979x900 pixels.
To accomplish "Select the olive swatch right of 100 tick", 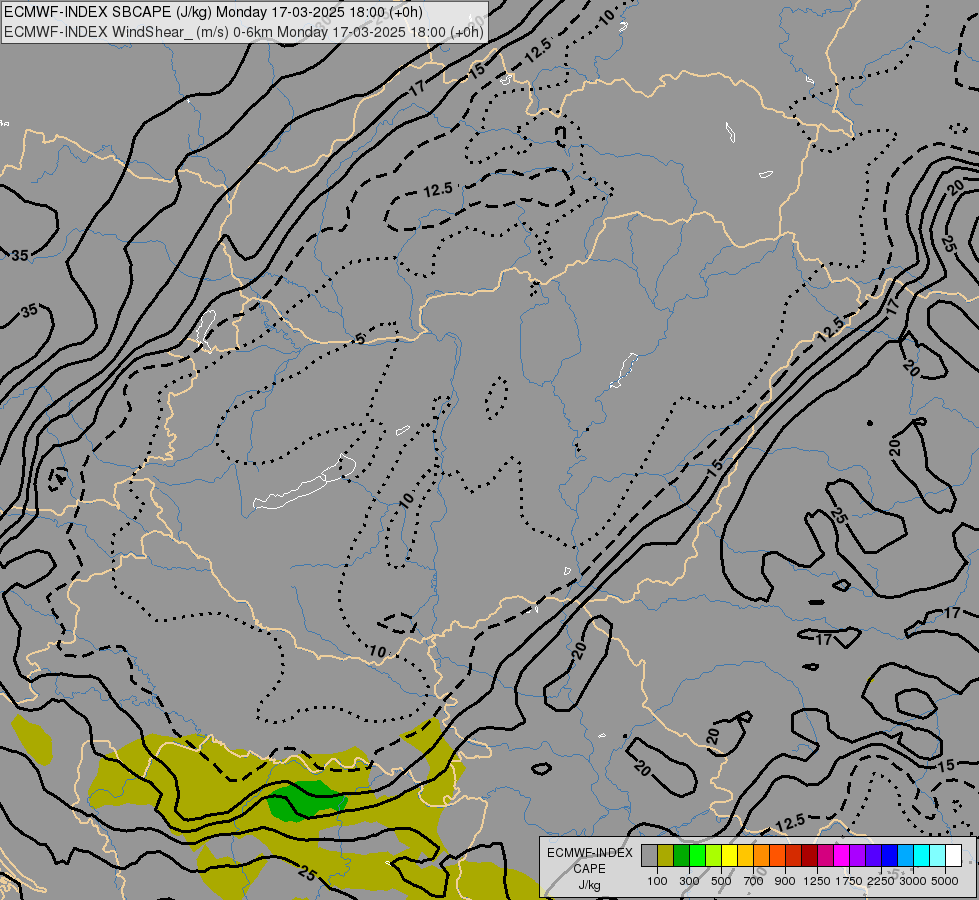I will click(x=665, y=856).
